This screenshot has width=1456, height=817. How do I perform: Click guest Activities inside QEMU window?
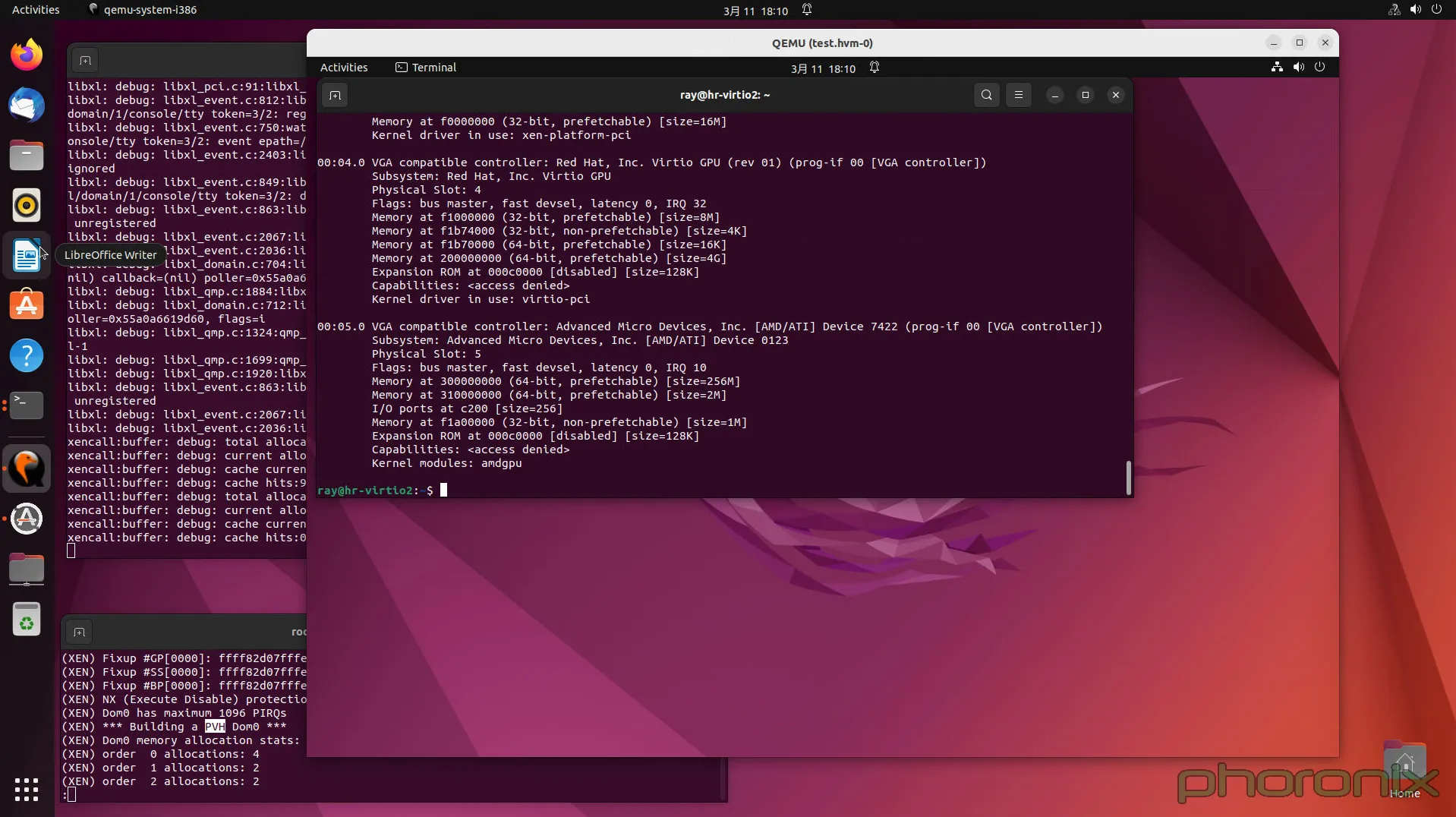(344, 68)
